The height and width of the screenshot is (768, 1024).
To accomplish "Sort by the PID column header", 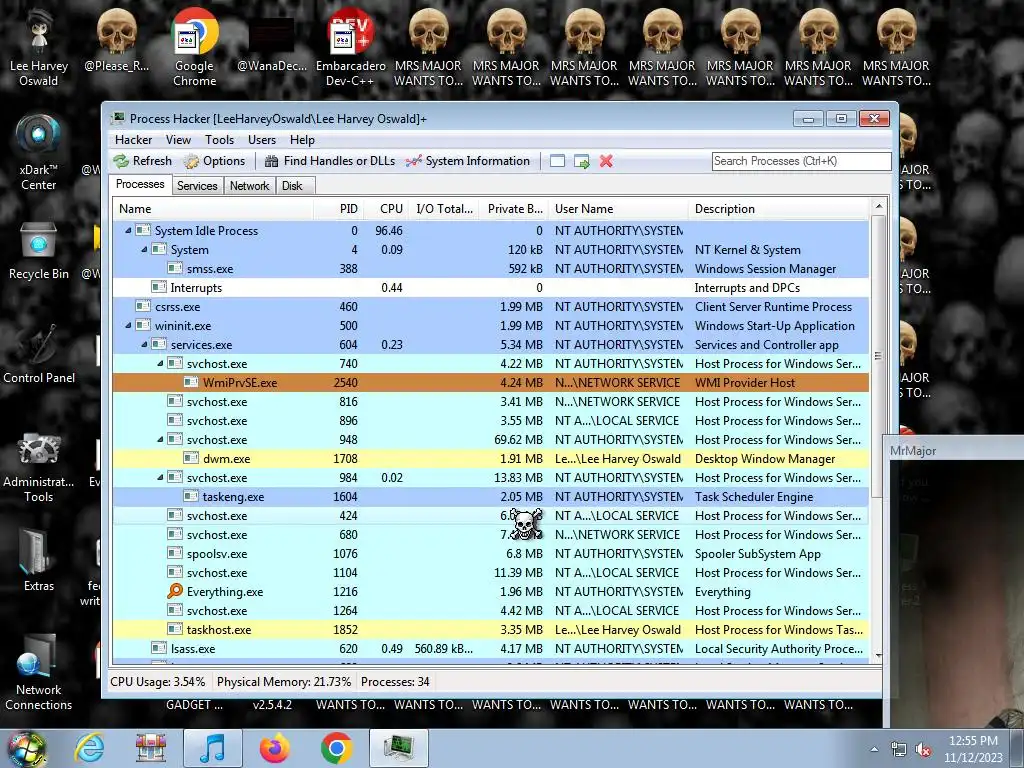I will 338,209.
